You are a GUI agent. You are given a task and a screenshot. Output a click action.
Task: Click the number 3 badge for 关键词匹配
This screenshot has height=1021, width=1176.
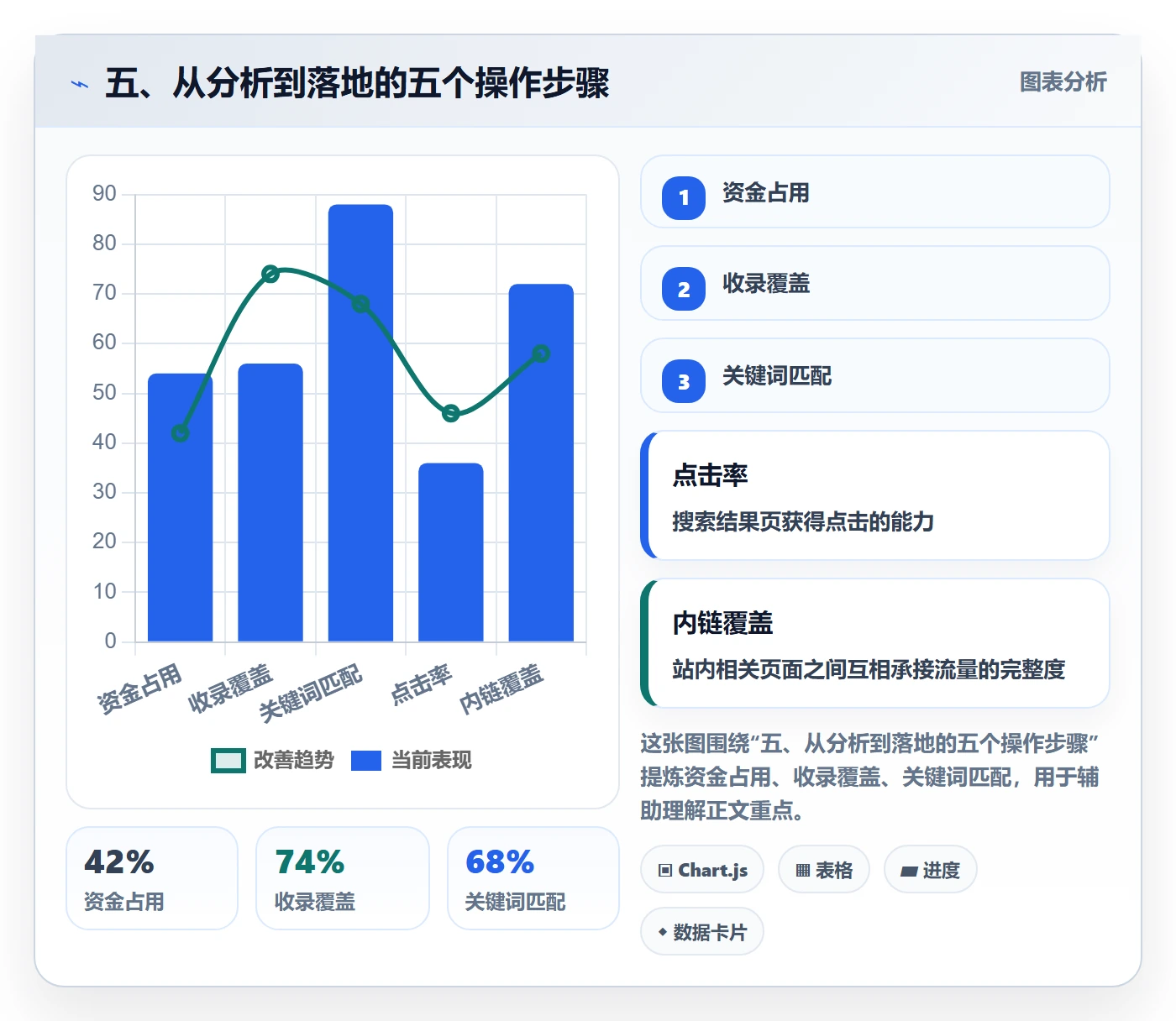[684, 381]
